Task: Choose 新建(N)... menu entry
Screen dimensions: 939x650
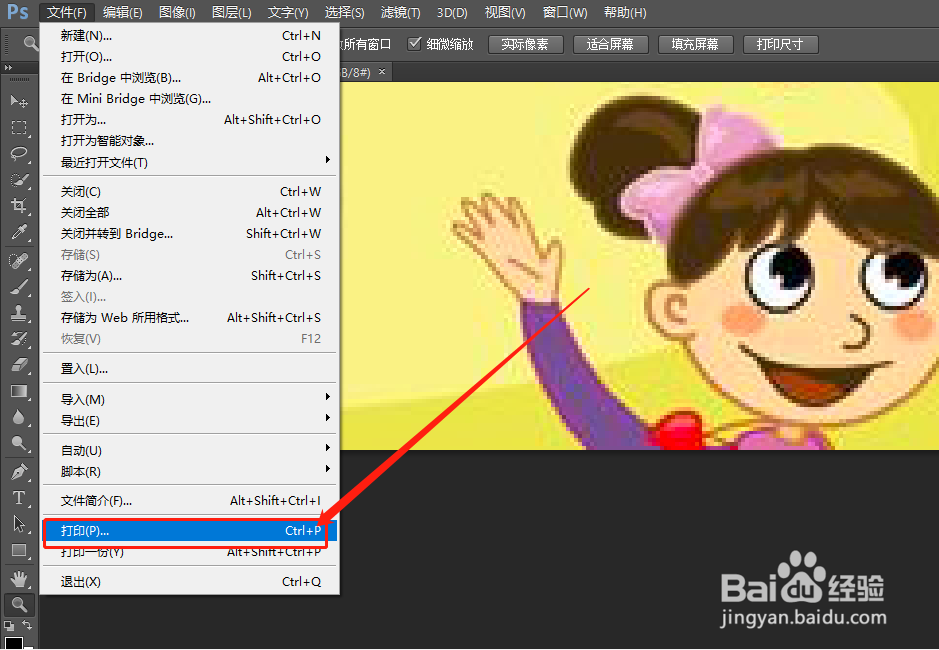Action: click(x=189, y=35)
